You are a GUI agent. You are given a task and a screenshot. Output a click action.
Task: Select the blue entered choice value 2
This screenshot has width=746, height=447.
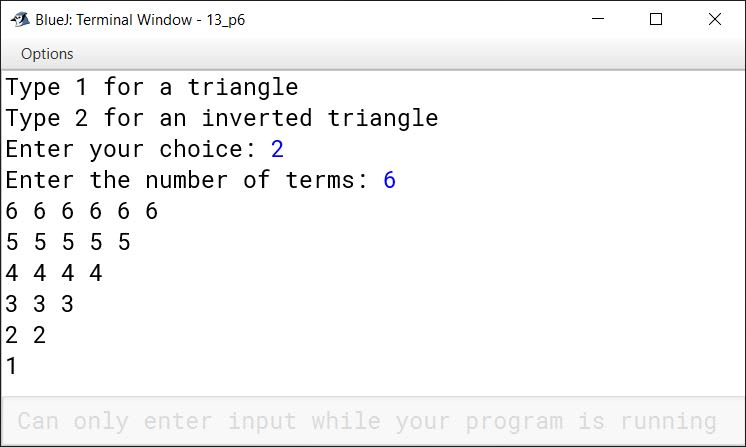277,149
